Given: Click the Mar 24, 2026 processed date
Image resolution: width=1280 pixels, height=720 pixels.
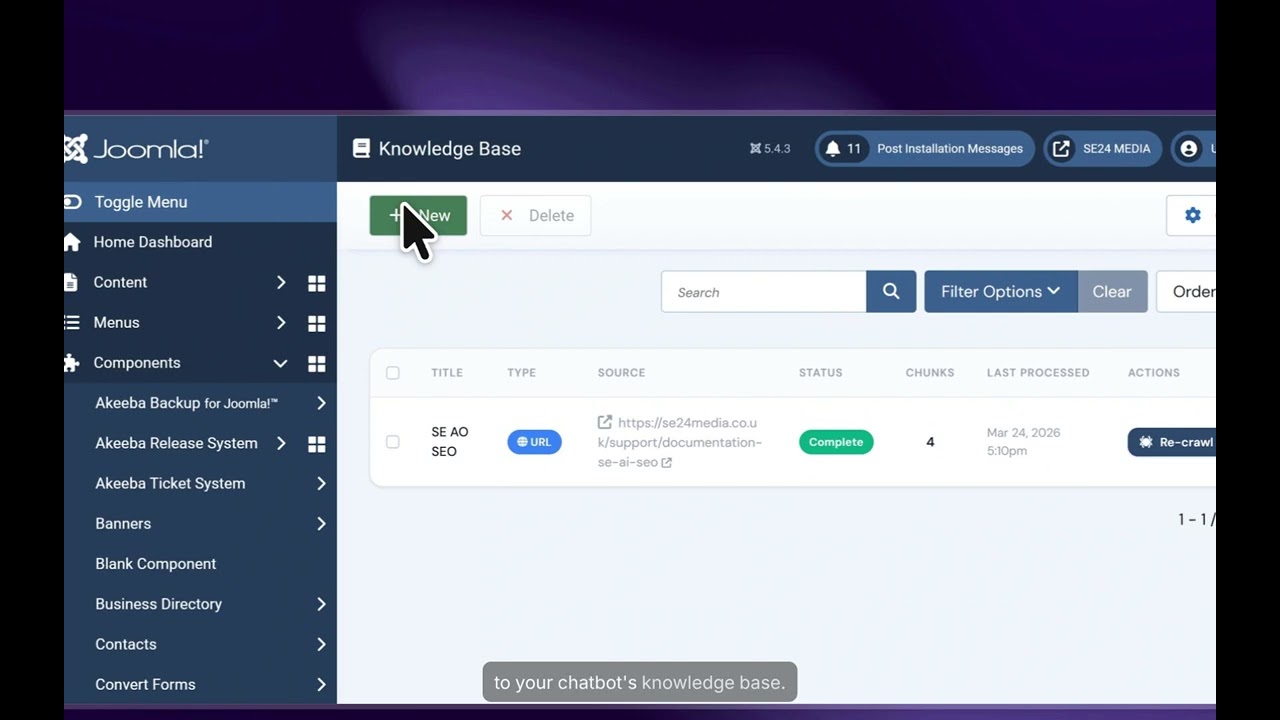Looking at the screenshot, I should (x=1023, y=441).
